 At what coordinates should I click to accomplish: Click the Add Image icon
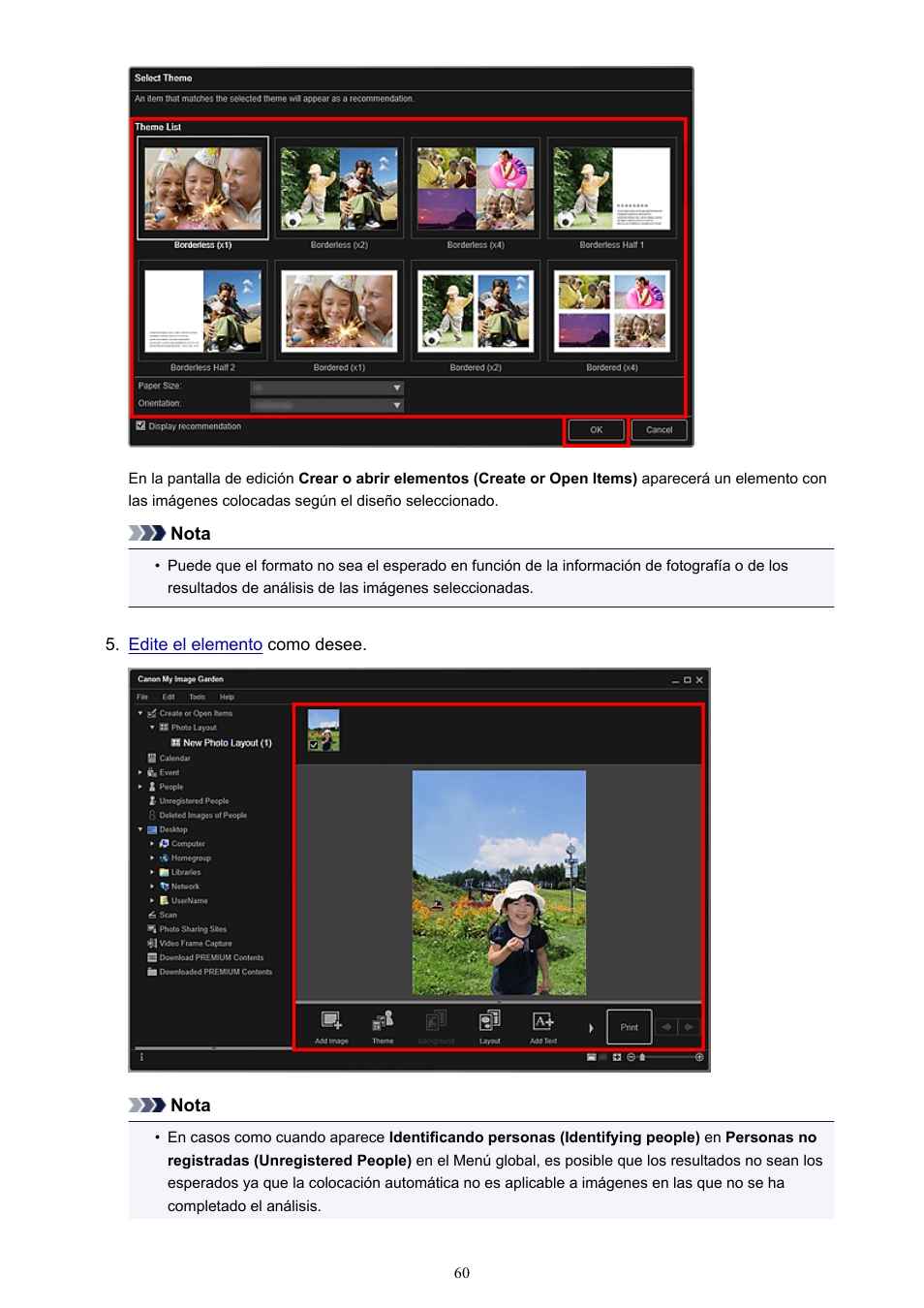tap(331, 1021)
